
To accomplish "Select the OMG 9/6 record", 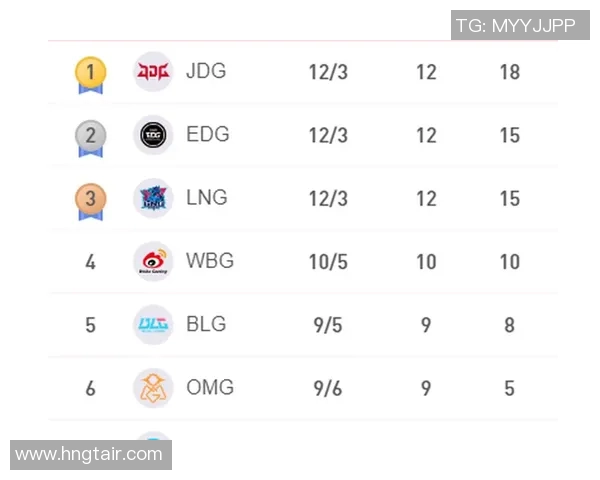I will [328, 389].
